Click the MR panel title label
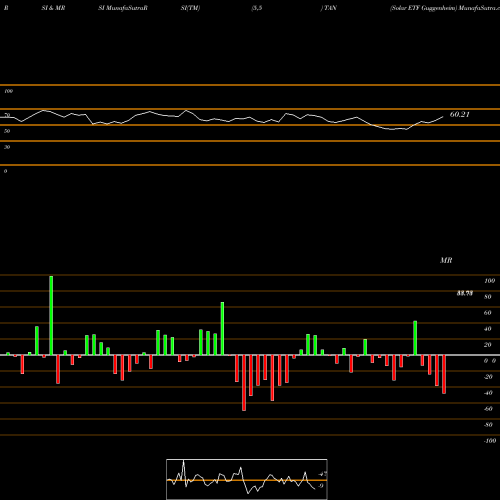 click(446, 260)
